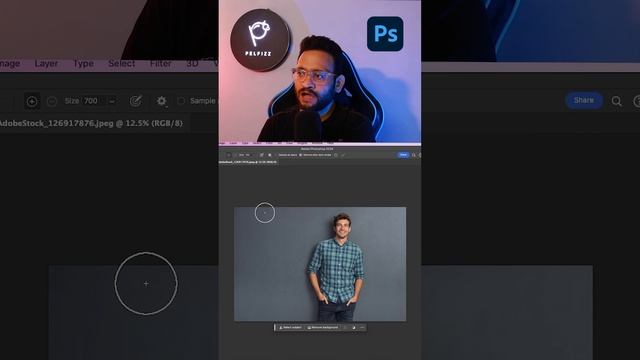Click the large magnifier search icon beside Share

616,101
